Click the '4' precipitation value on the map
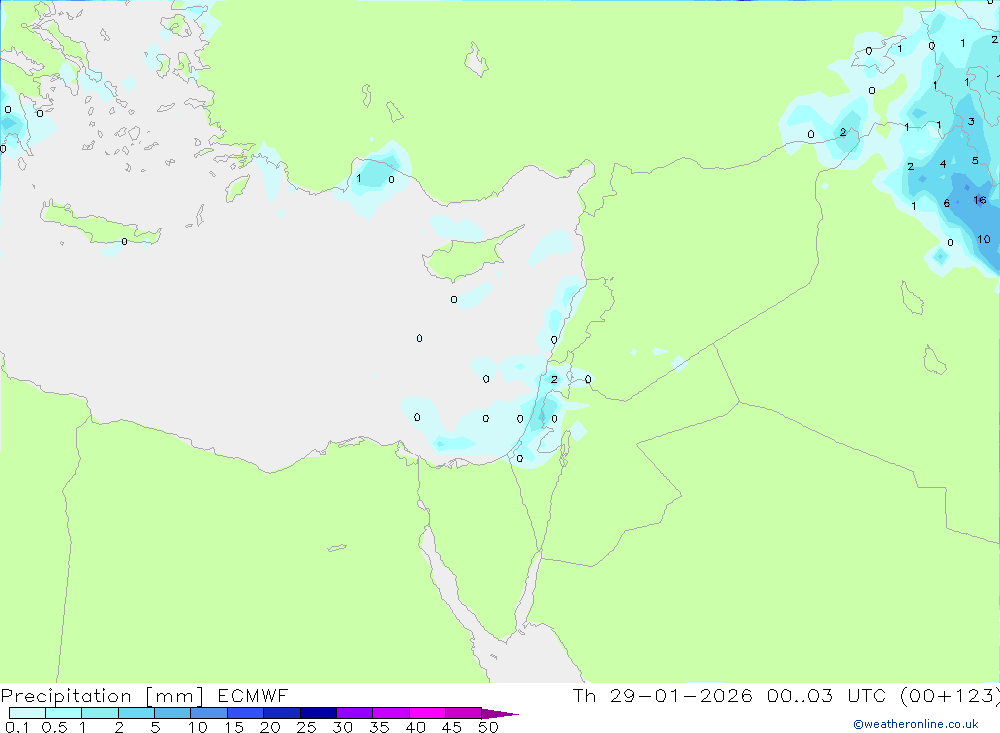The width and height of the screenshot is (1000, 733). [943, 165]
